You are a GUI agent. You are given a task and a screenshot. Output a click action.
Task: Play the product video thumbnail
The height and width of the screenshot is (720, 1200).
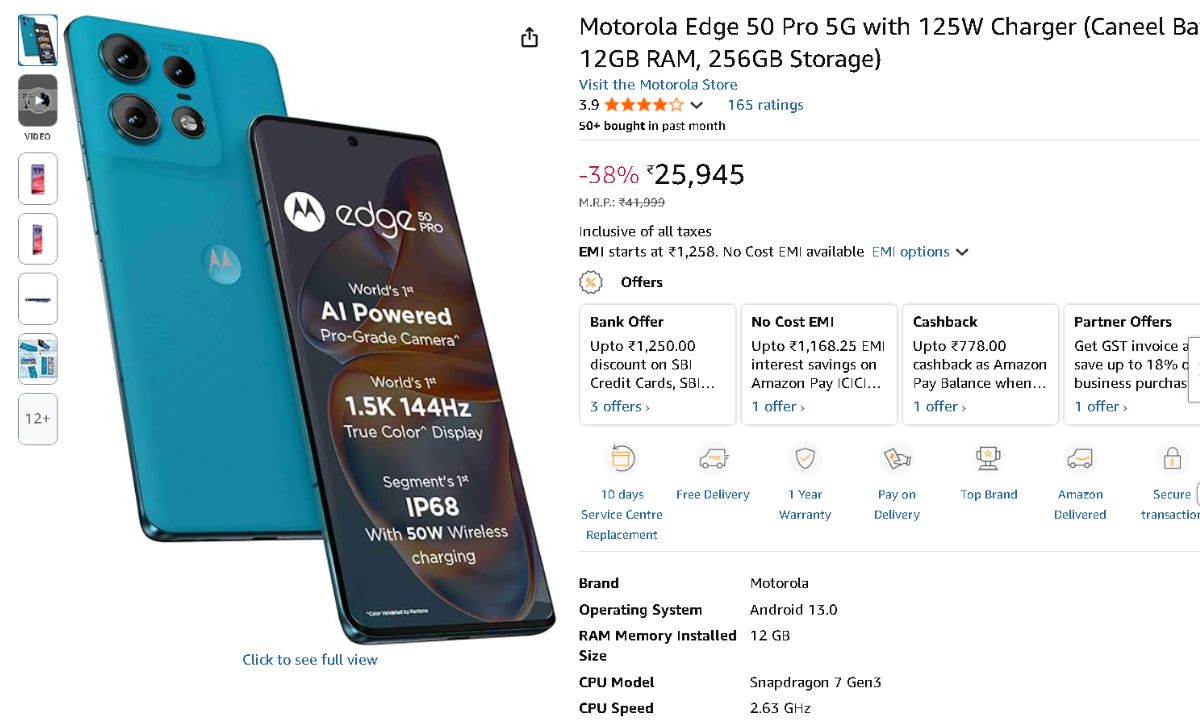click(x=38, y=100)
